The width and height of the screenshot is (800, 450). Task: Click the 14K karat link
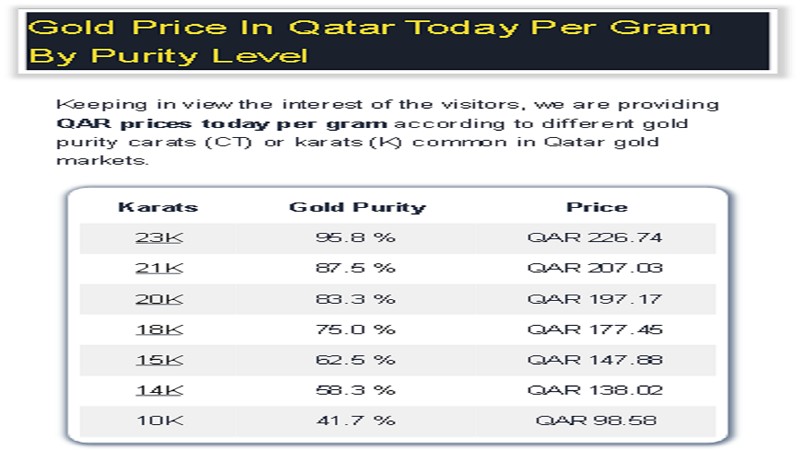tap(158, 389)
